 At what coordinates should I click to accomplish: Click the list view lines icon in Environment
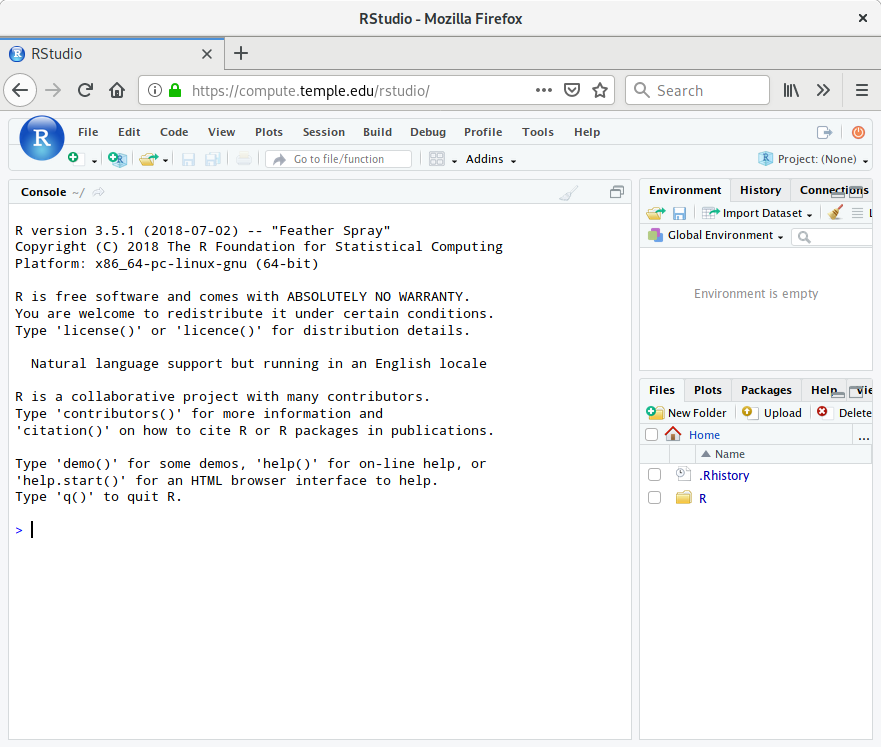[857, 213]
